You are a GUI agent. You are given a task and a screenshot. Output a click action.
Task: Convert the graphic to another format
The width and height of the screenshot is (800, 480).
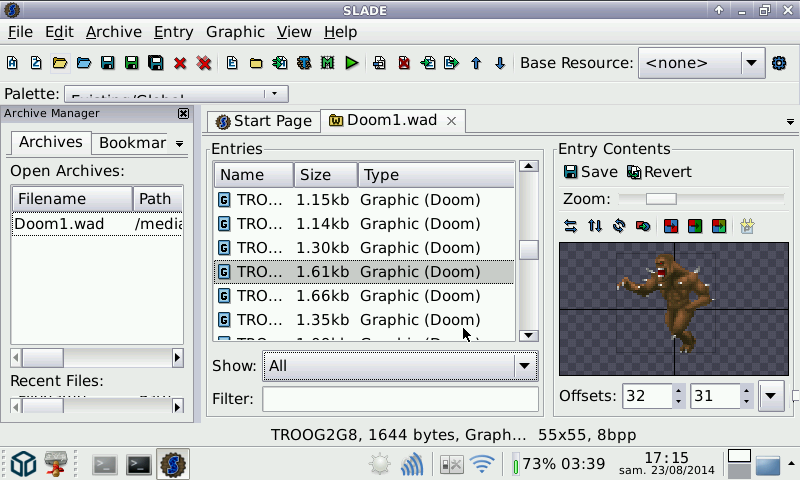[x=643, y=225]
